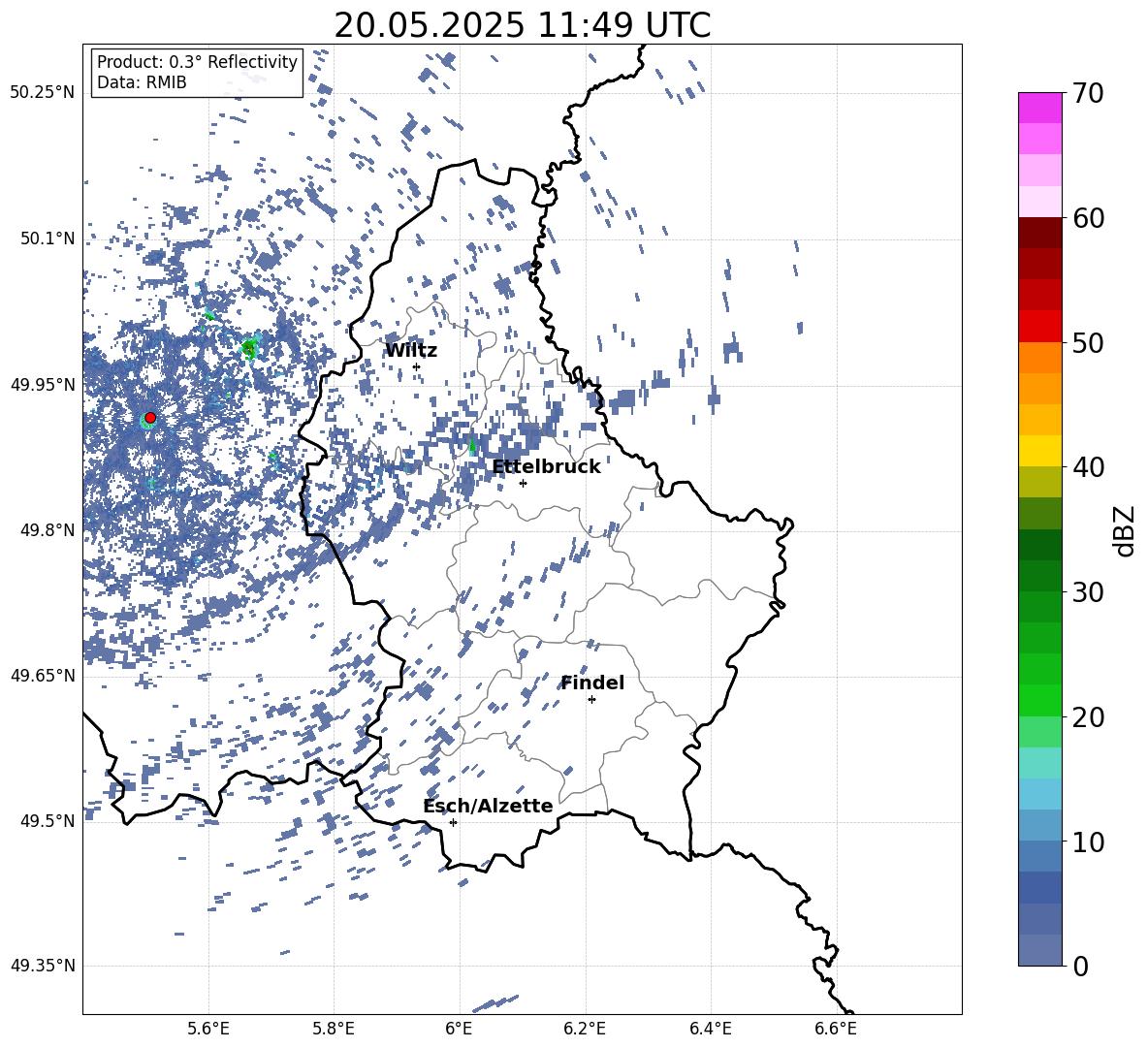The height and width of the screenshot is (1048, 1148).
Task: Pick the olive swatch below 40 dBZ
Action: click(1039, 482)
